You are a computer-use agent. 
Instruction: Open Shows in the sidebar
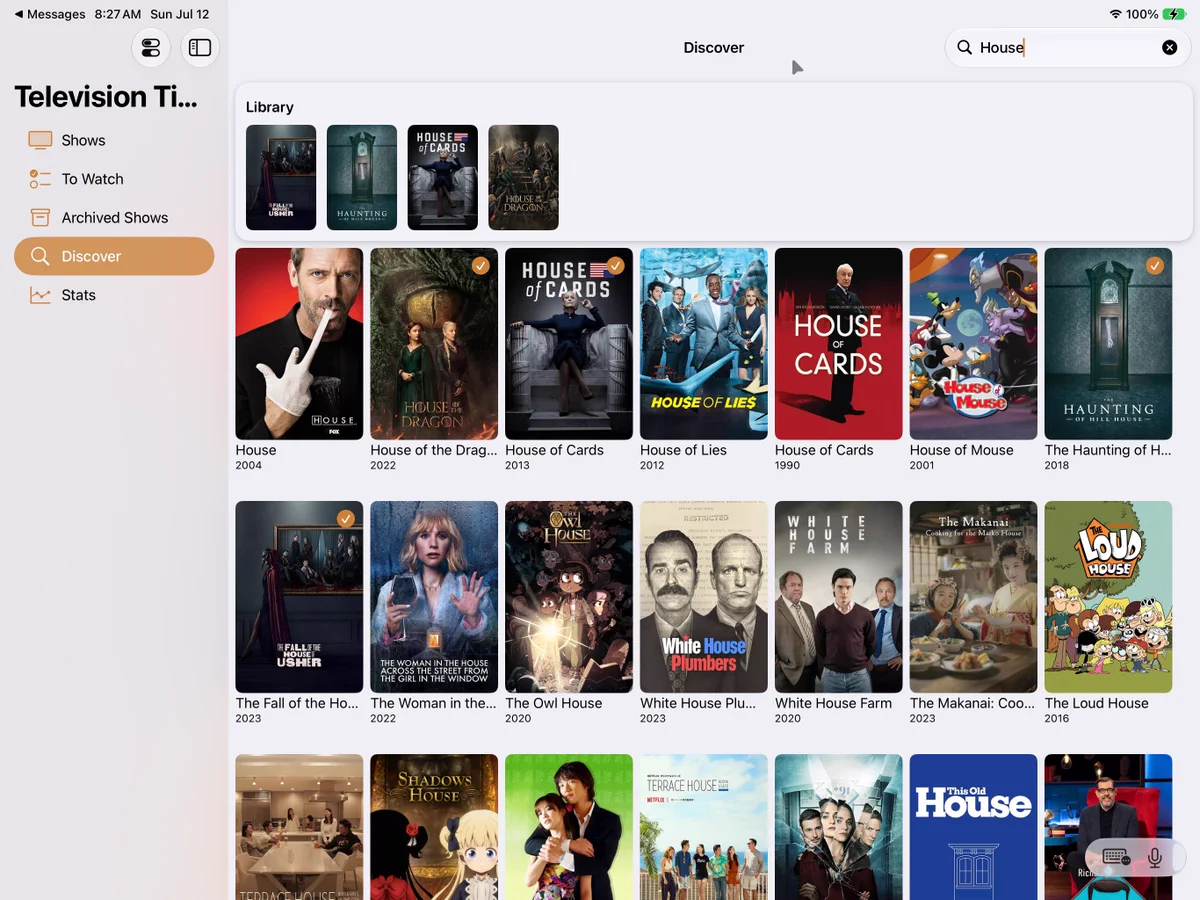coord(114,140)
